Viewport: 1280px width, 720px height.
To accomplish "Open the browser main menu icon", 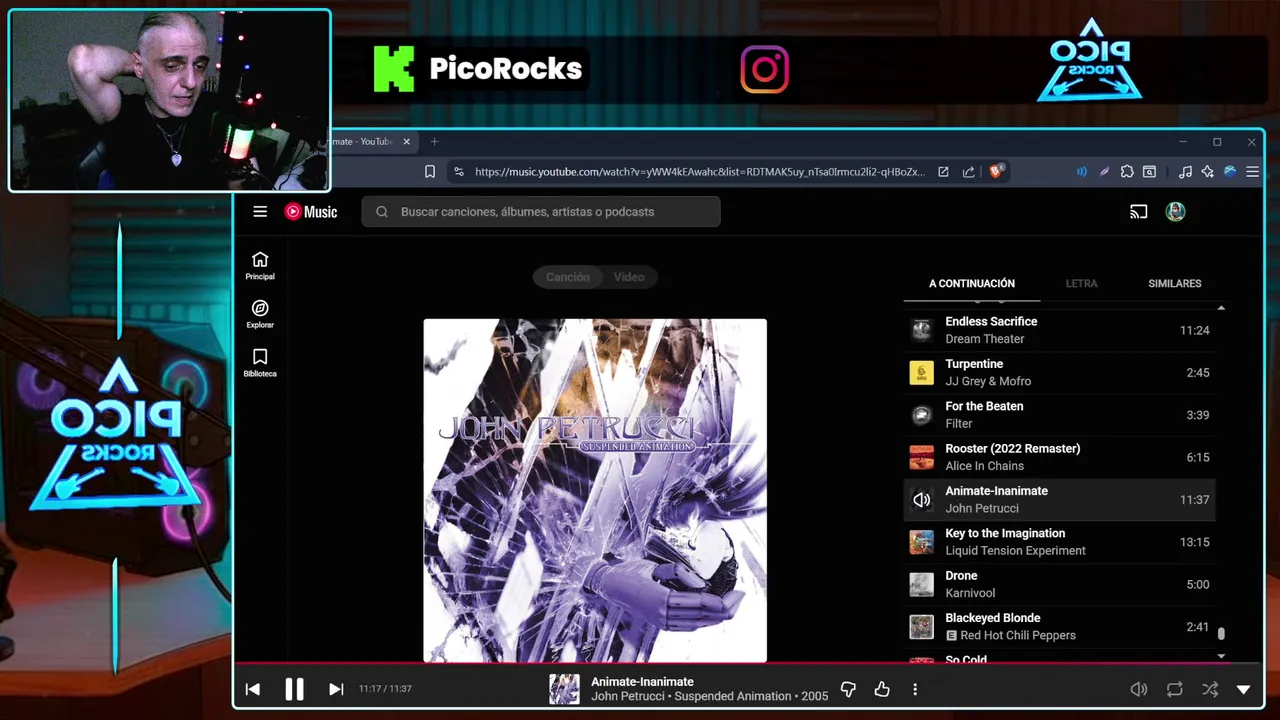I will pos(1252,172).
